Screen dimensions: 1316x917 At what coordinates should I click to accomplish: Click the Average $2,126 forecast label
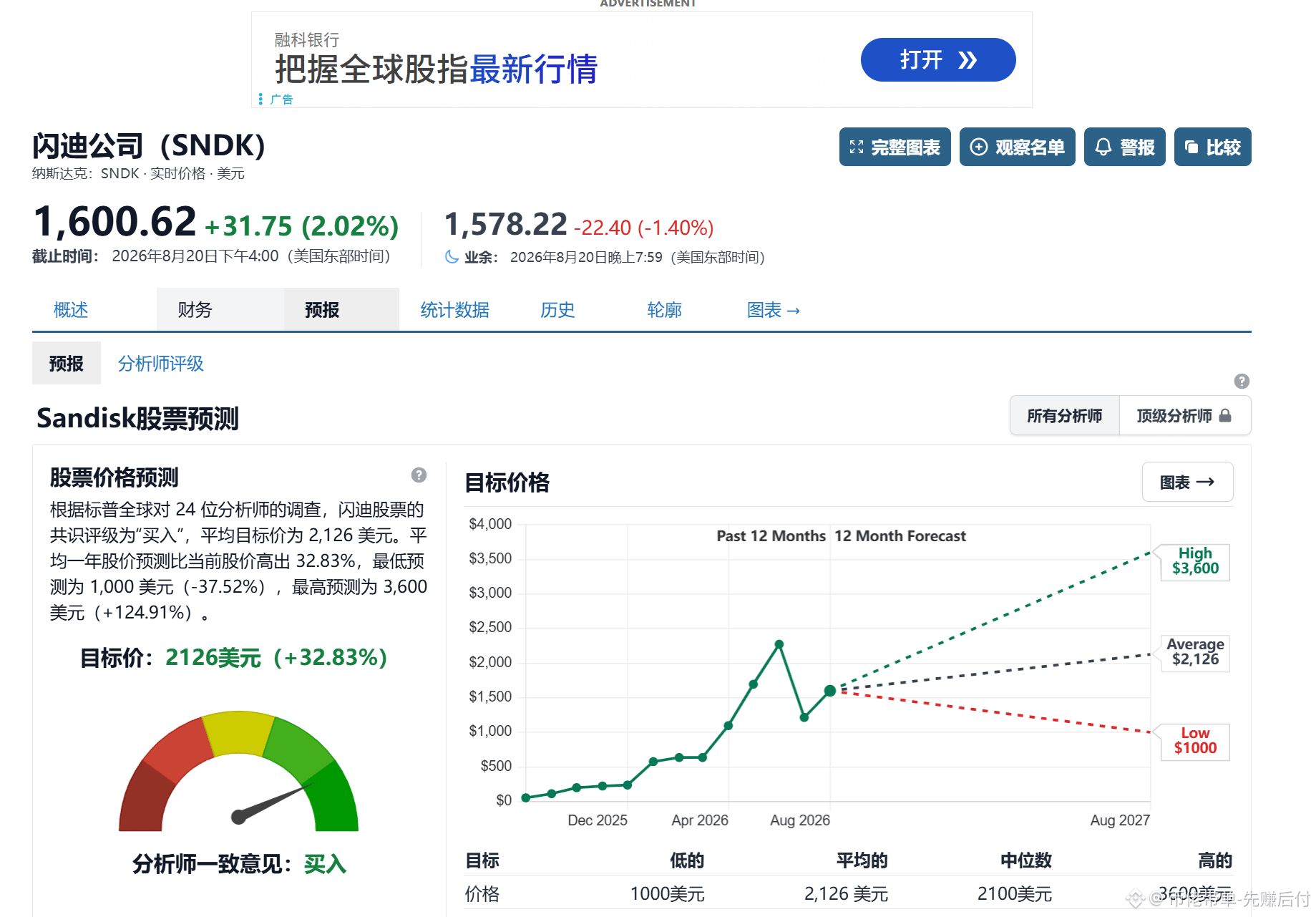pos(1194,652)
